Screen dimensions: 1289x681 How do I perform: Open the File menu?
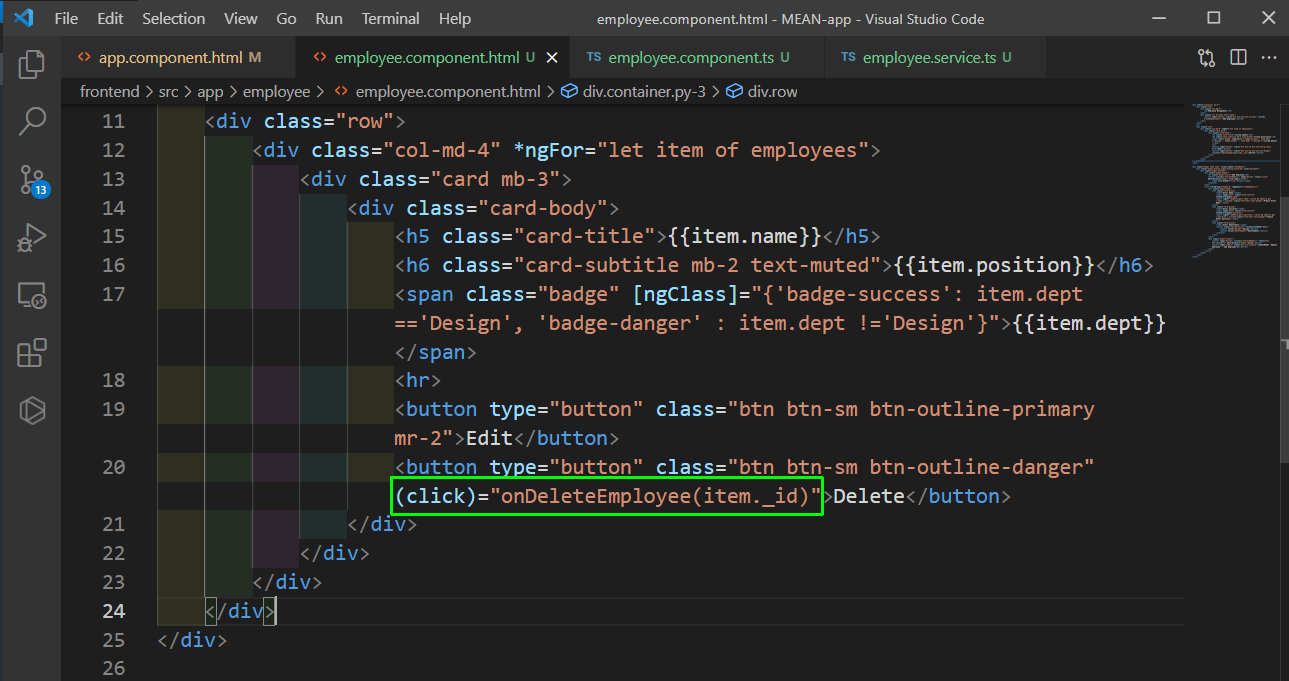pyautogui.click(x=66, y=19)
